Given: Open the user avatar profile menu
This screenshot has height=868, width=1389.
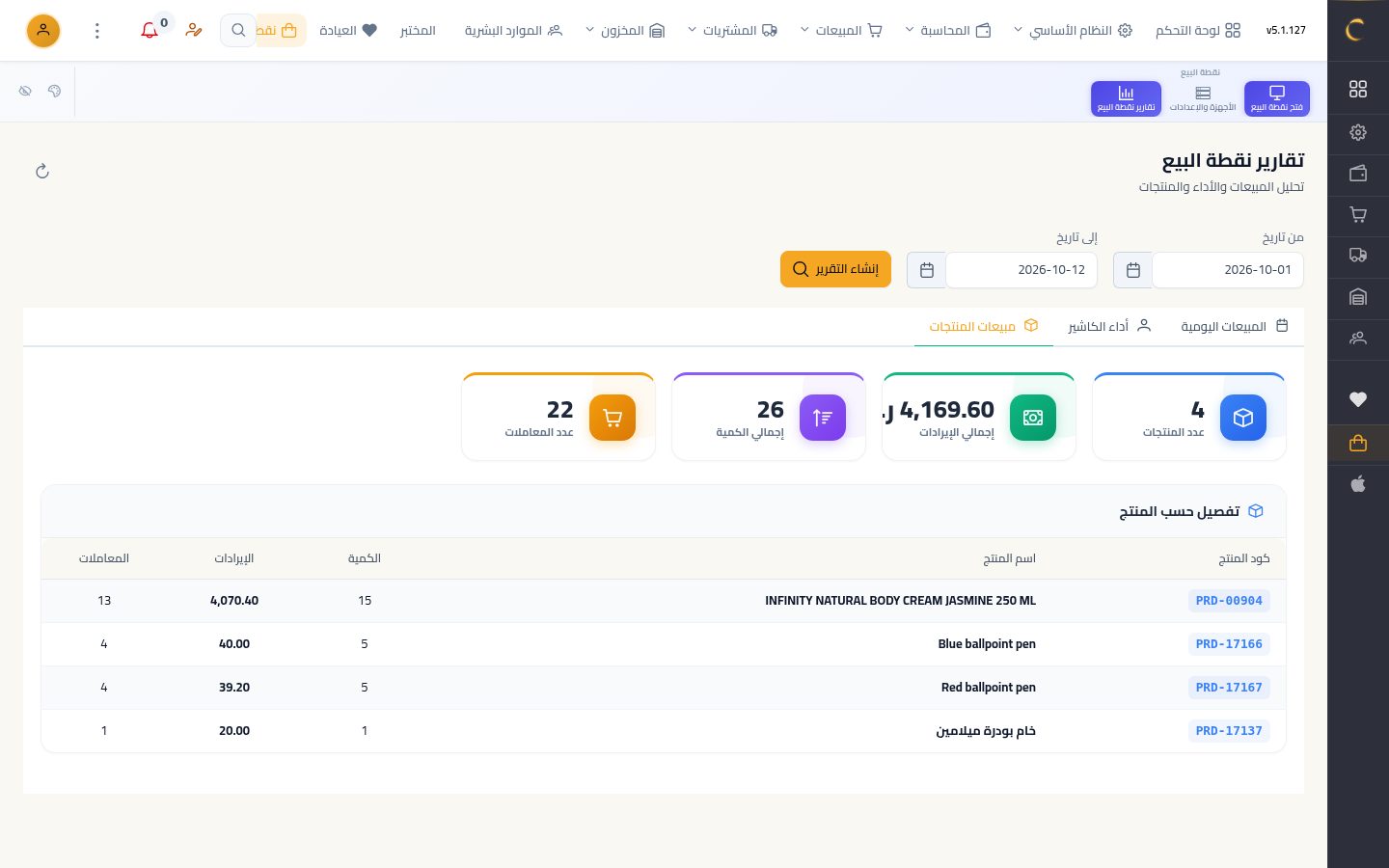Looking at the screenshot, I should point(43,31).
